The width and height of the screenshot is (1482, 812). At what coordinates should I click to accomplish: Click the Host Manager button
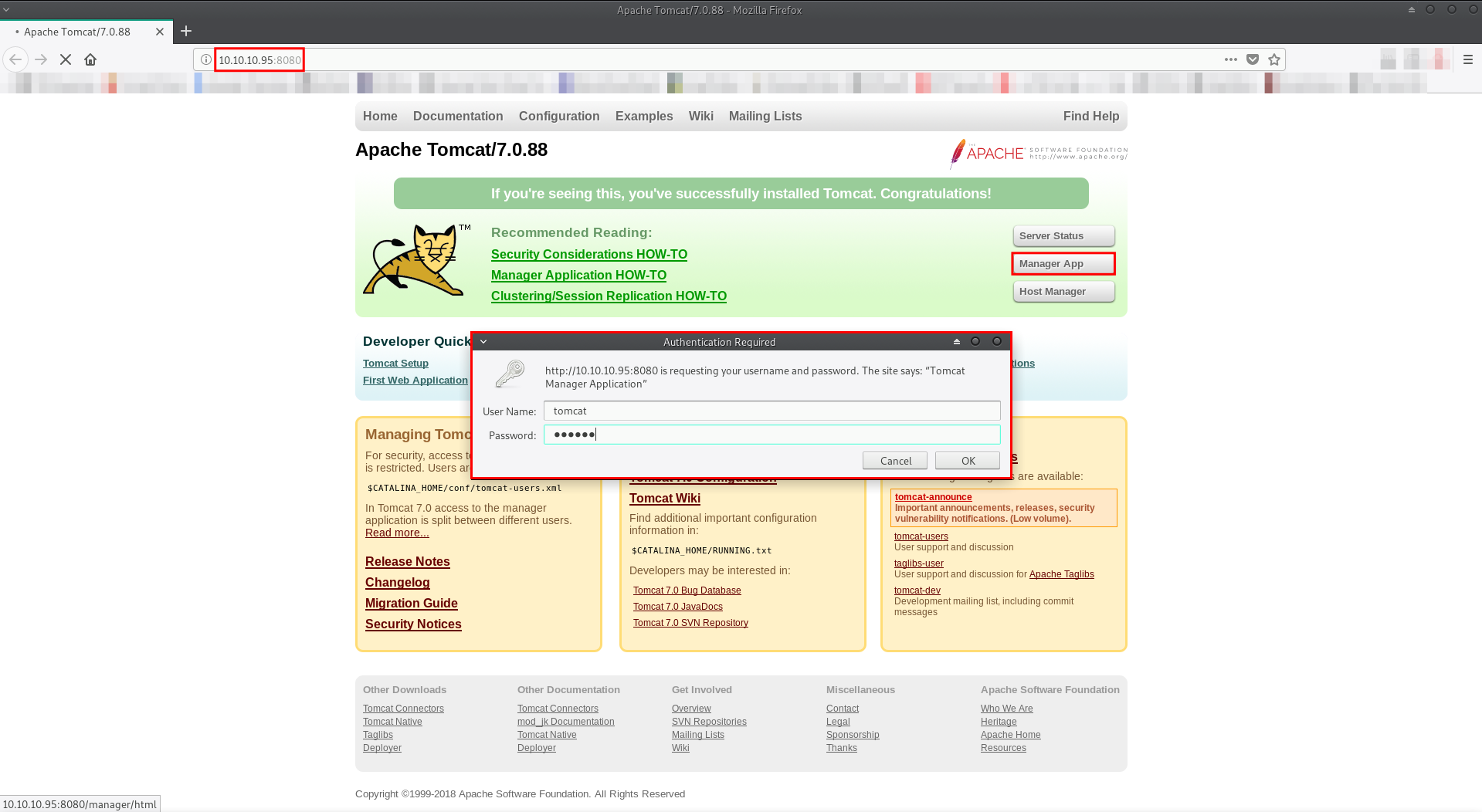coord(1063,292)
